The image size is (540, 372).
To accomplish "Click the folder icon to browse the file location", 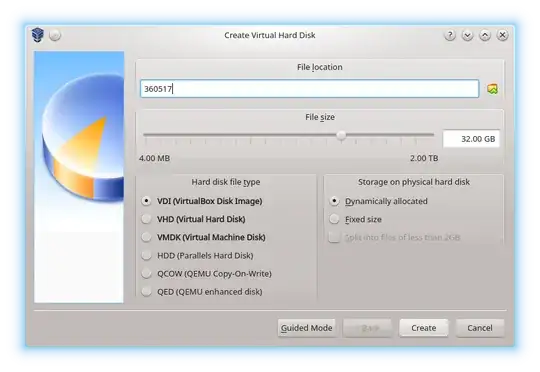I will pos(492,89).
